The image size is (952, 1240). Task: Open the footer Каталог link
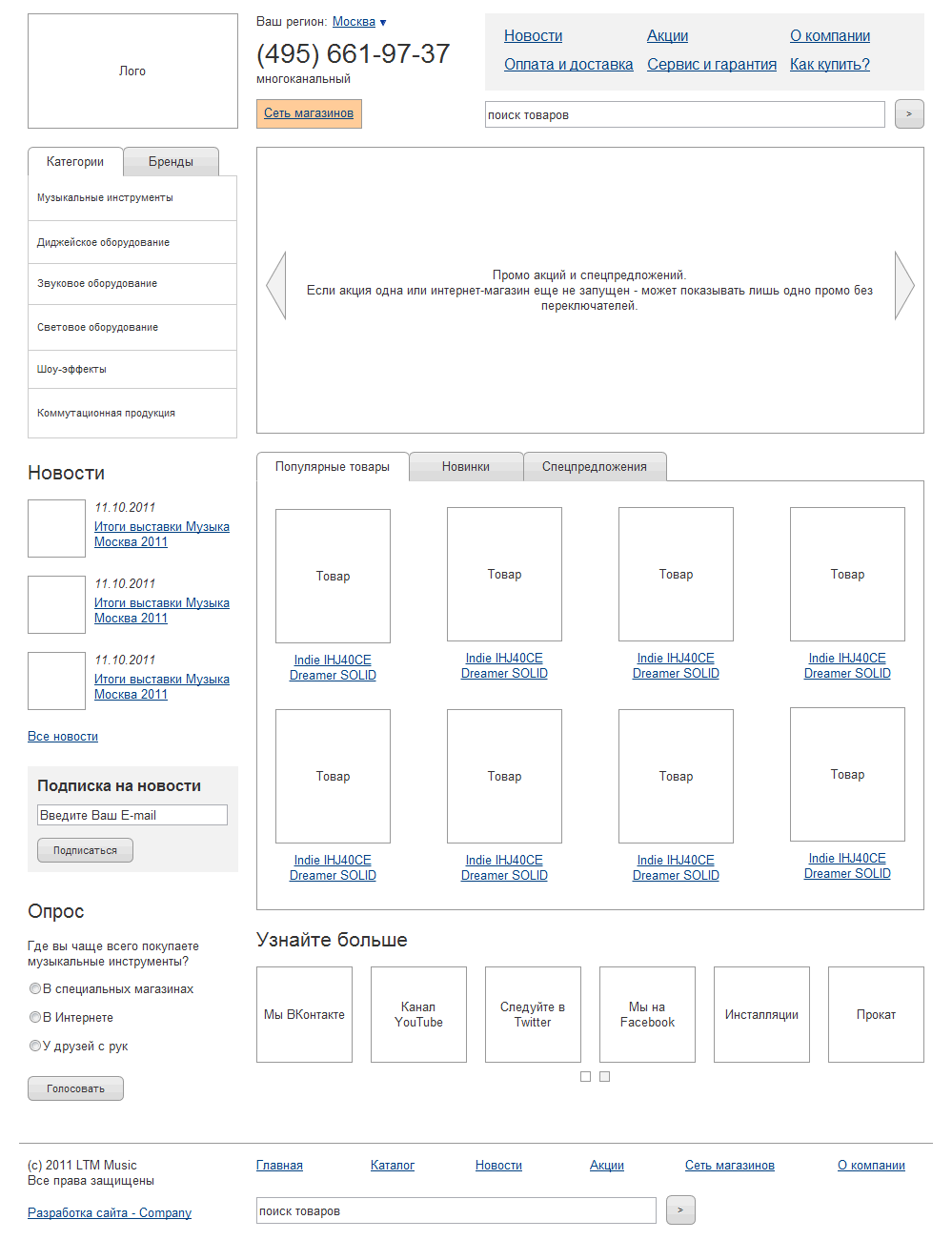pos(393,1166)
